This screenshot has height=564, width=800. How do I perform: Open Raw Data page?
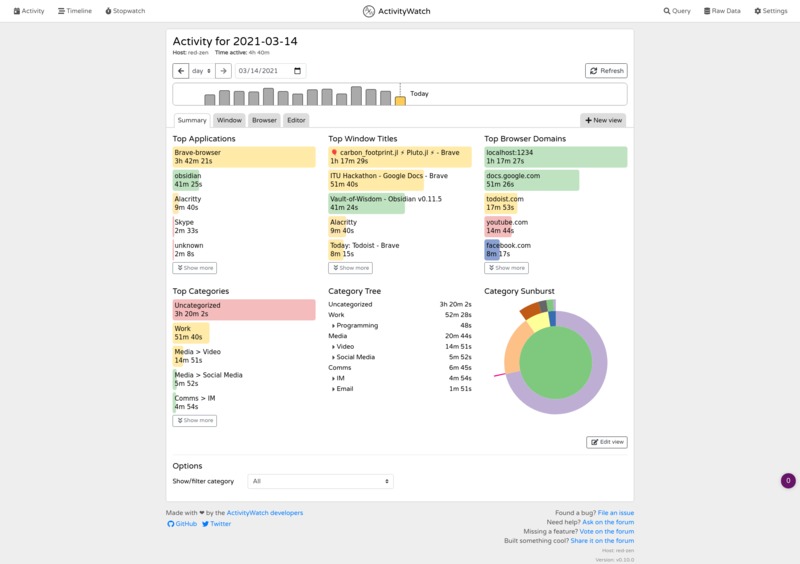point(722,11)
